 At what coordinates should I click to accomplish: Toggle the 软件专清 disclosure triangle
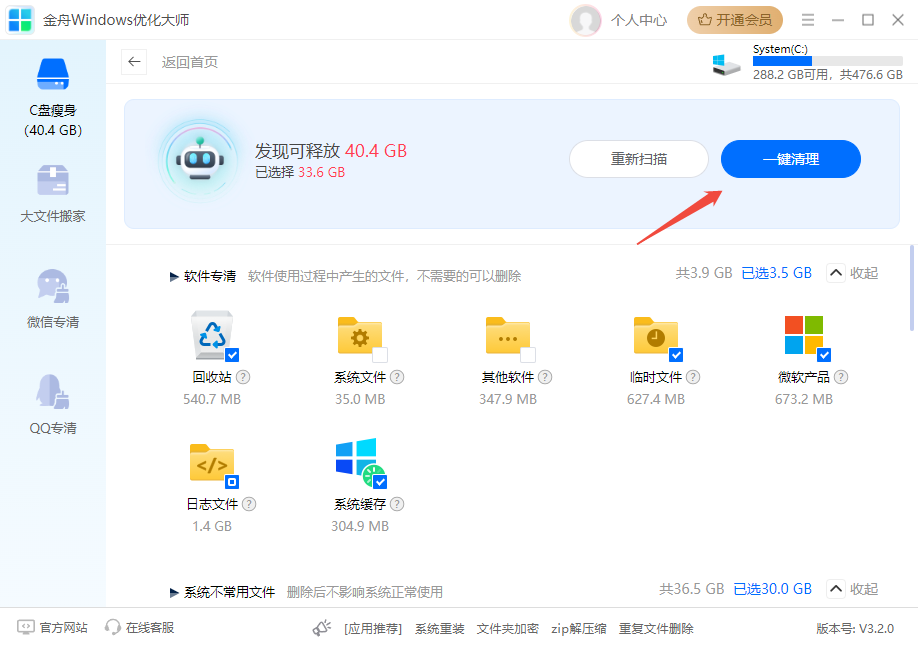tap(174, 276)
